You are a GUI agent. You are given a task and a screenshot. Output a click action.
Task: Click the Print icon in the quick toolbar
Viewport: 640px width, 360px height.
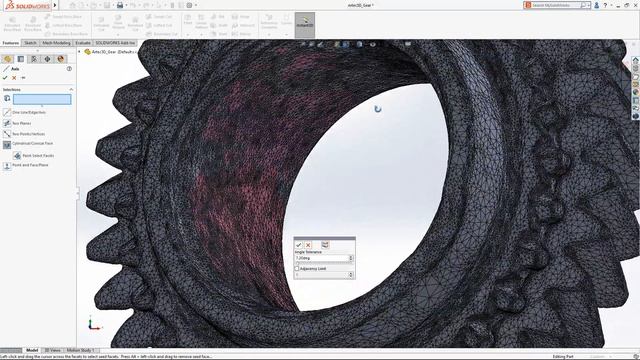(x=120, y=5)
